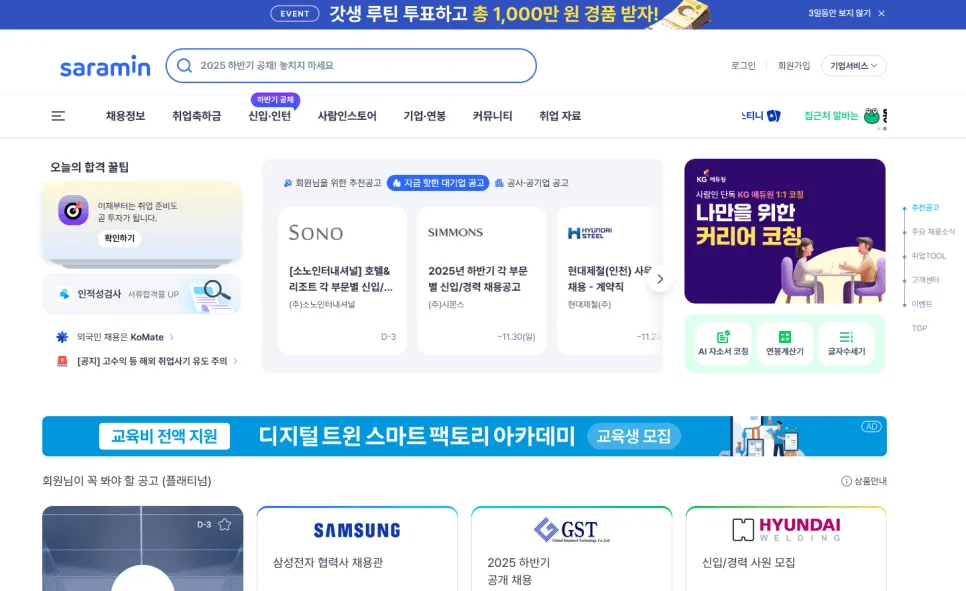Open the 로그인 link
966x591 pixels.
(743, 65)
